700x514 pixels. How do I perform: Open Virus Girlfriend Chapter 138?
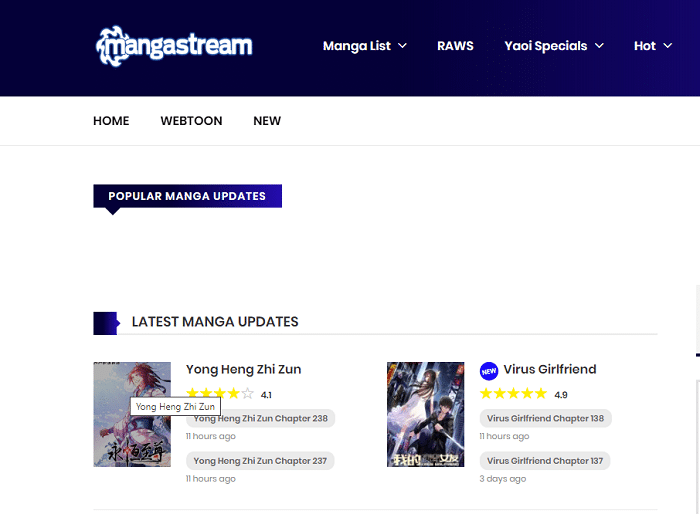[x=545, y=418]
